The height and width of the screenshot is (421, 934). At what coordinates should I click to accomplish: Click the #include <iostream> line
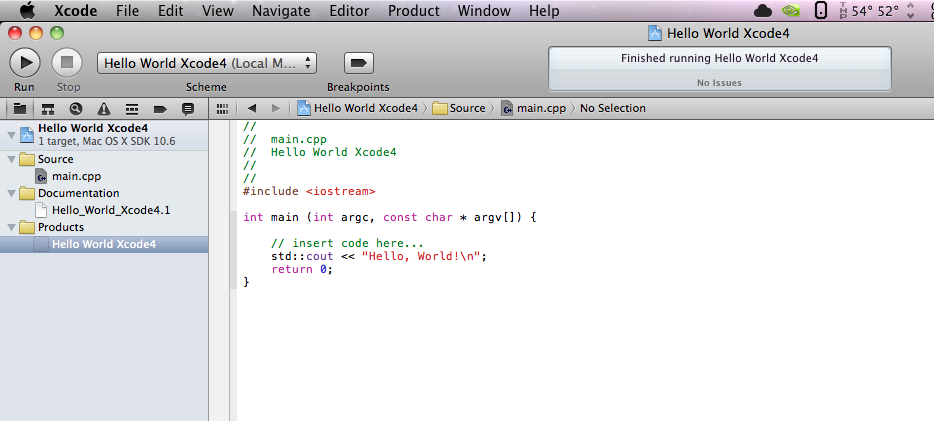coord(309,191)
